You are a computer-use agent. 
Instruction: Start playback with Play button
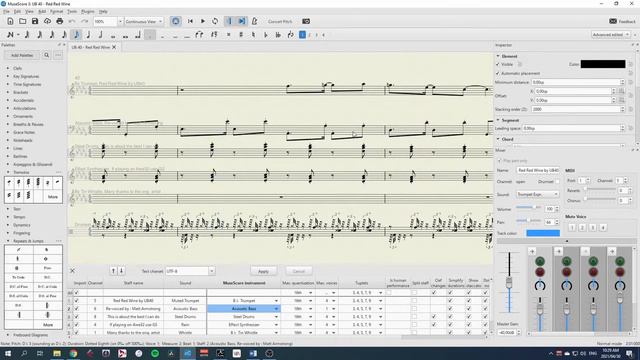click(x=203, y=21)
